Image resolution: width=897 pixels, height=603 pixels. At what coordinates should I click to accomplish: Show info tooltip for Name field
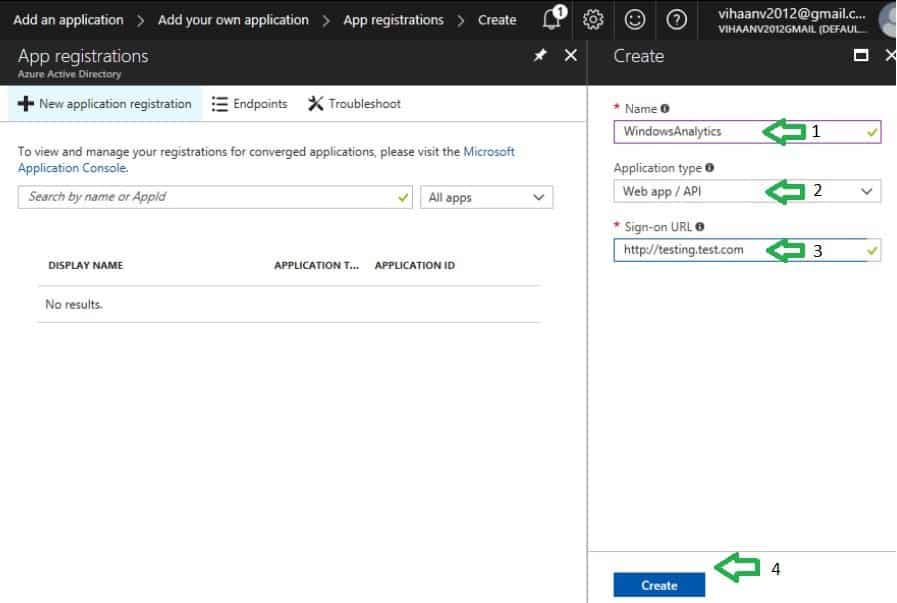click(x=665, y=108)
